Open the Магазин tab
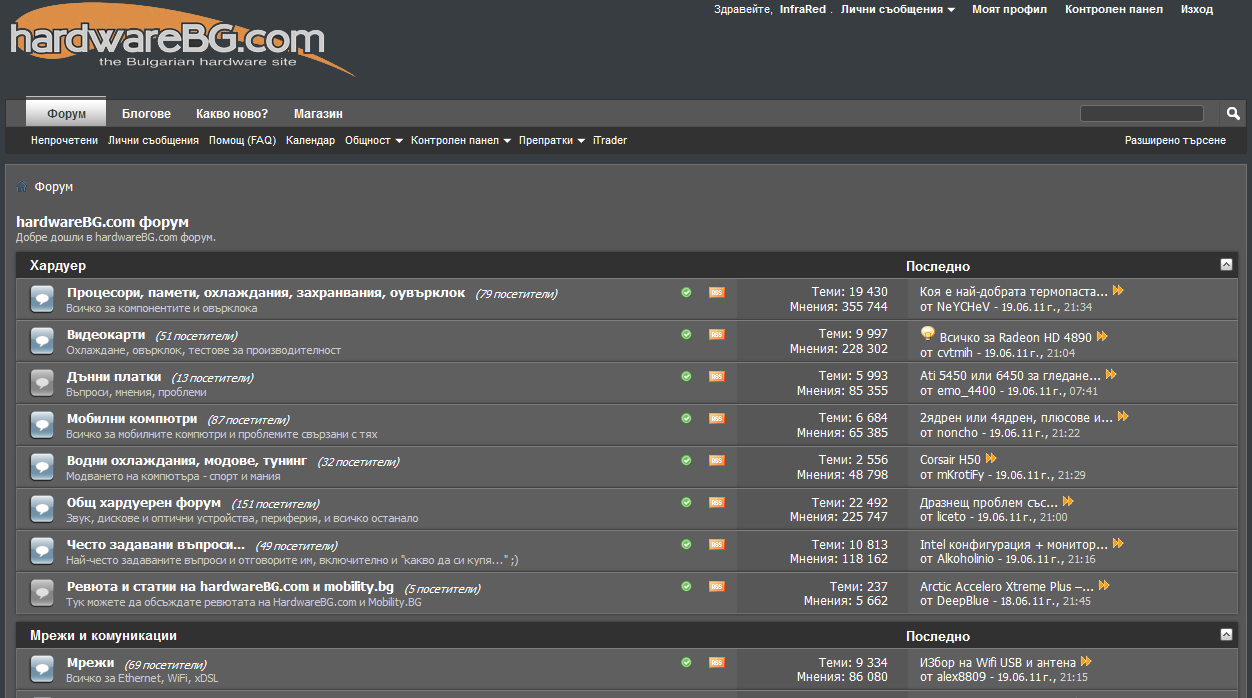This screenshot has height=698, width=1252. 318,114
